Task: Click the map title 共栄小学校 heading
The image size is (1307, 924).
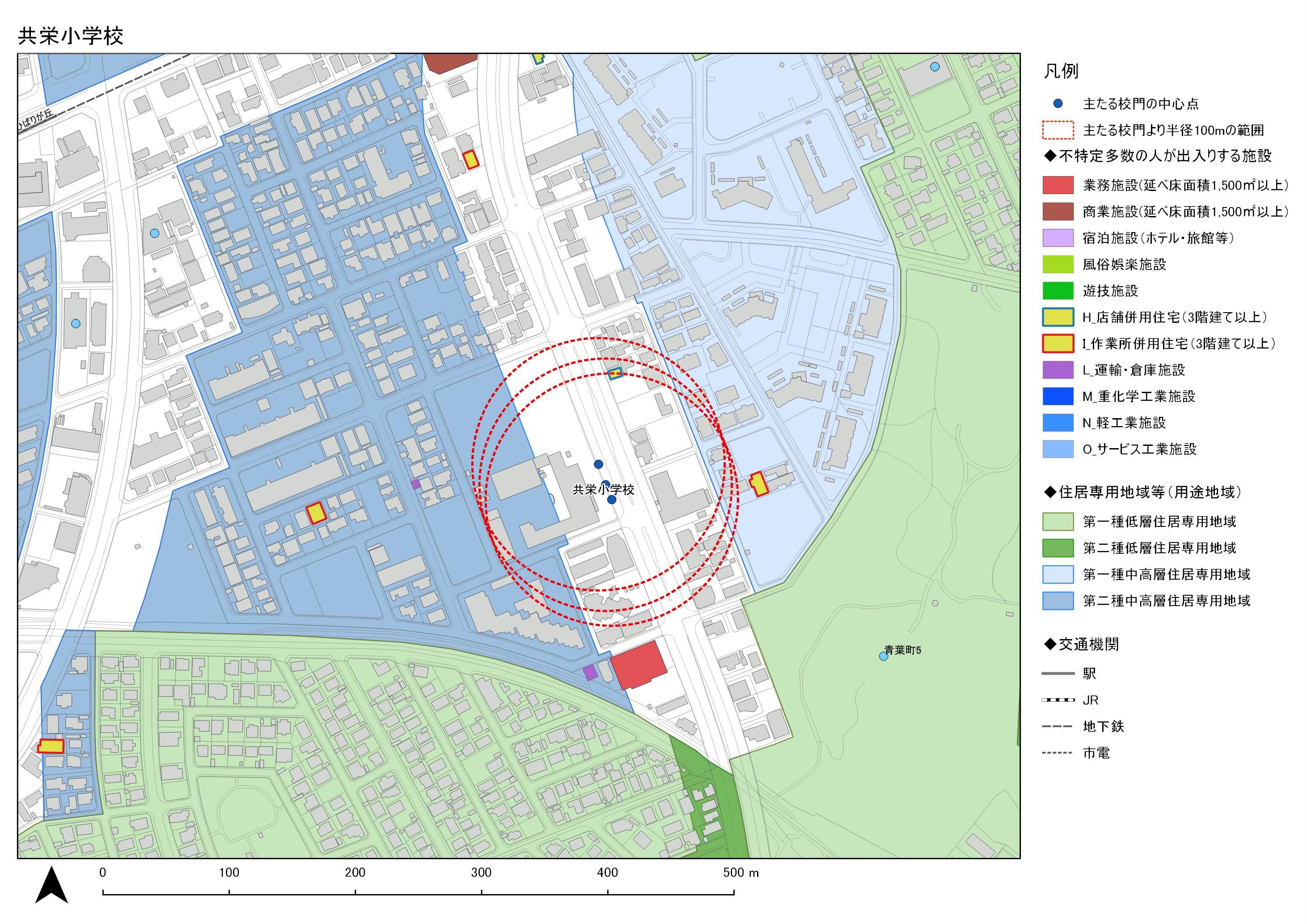Action: [x=71, y=36]
